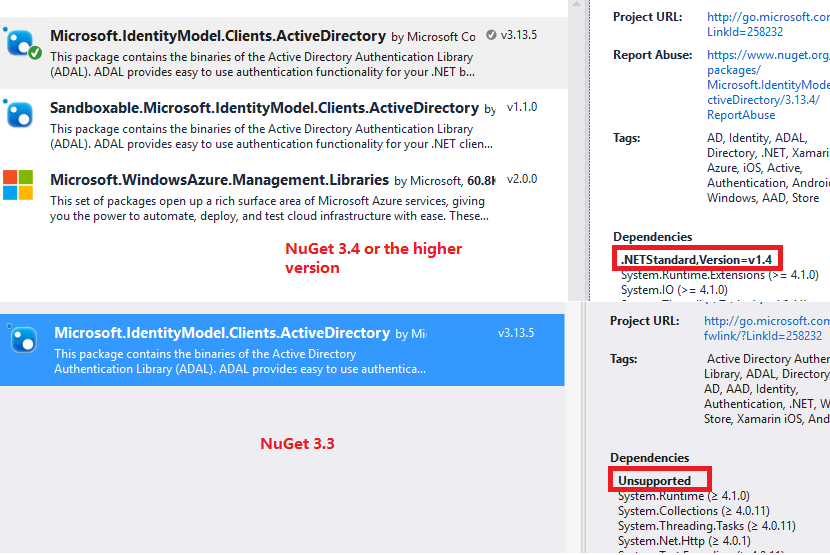
Task: Click the verified checkmark next to v3.13.5
Action: tap(491, 35)
